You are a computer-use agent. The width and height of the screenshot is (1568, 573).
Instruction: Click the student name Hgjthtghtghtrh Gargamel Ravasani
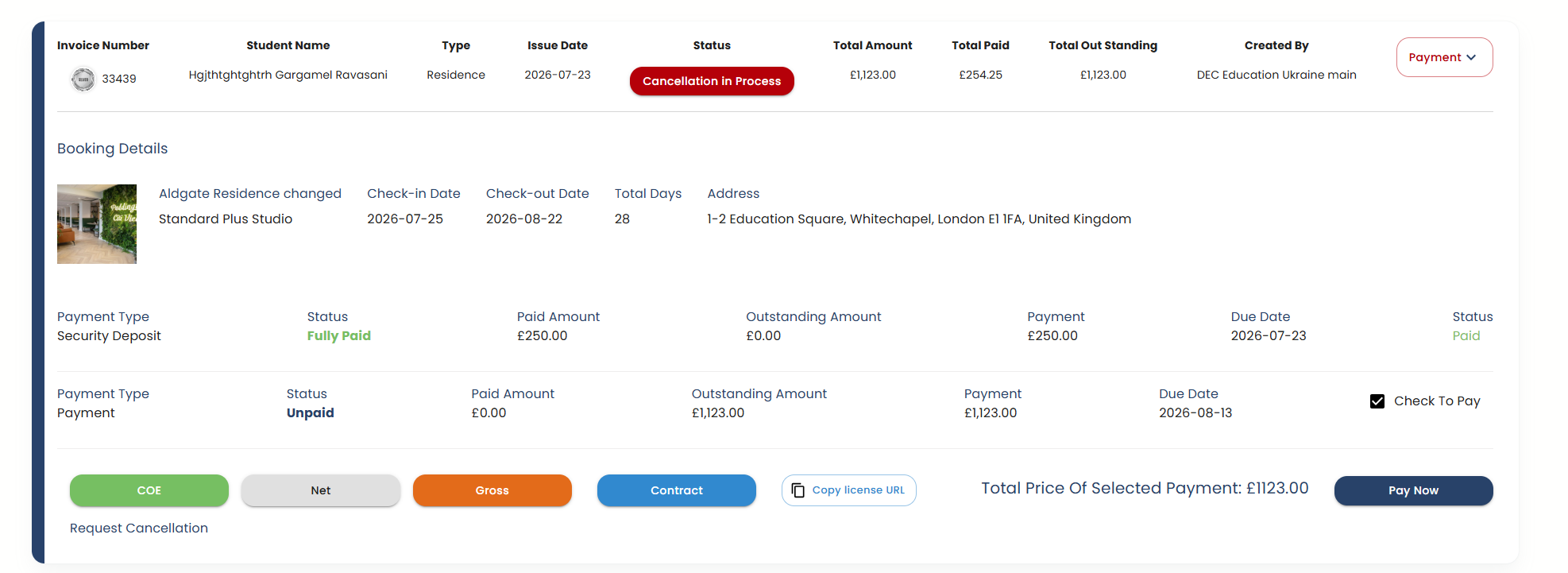288,75
